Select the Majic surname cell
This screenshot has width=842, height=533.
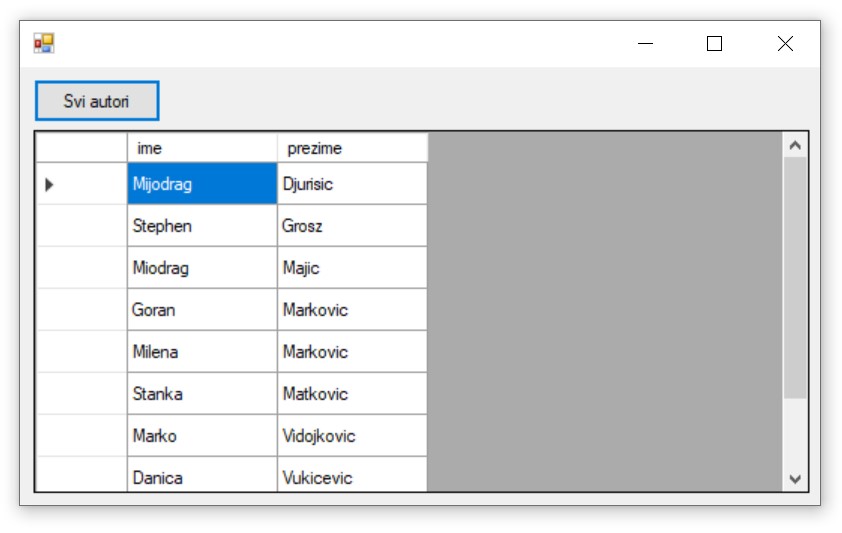[x=352, y=268]
